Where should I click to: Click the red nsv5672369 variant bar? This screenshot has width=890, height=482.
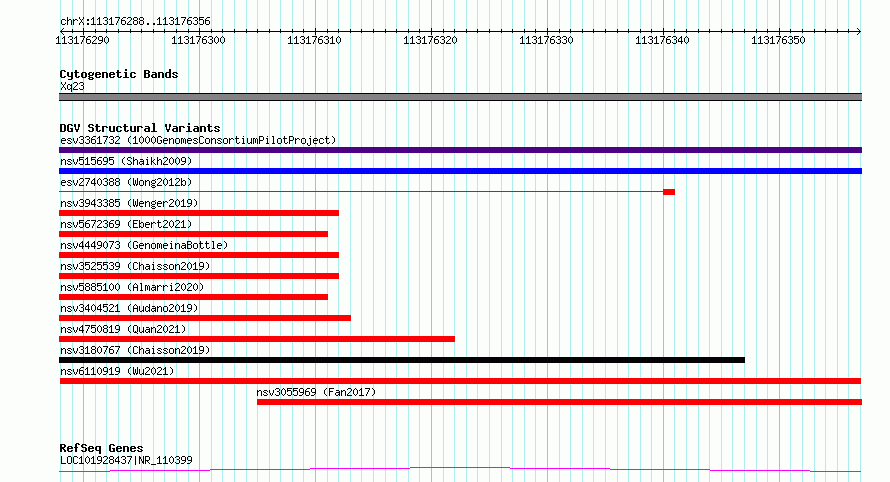click(193, 234)
